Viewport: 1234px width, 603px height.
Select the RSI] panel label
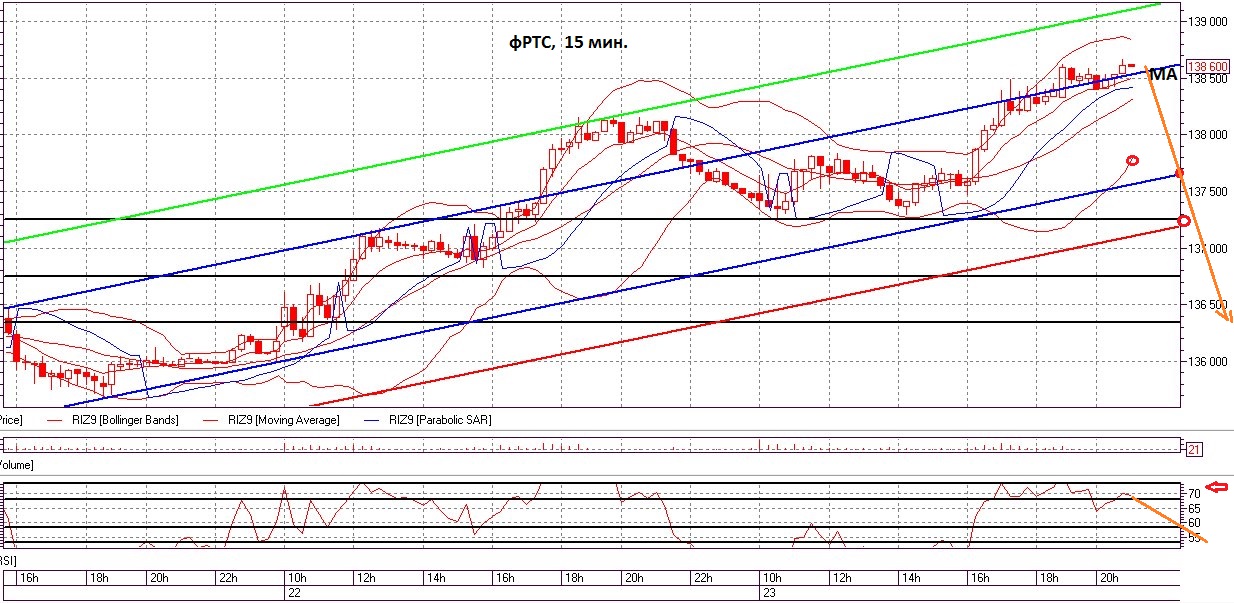[9, 563]
